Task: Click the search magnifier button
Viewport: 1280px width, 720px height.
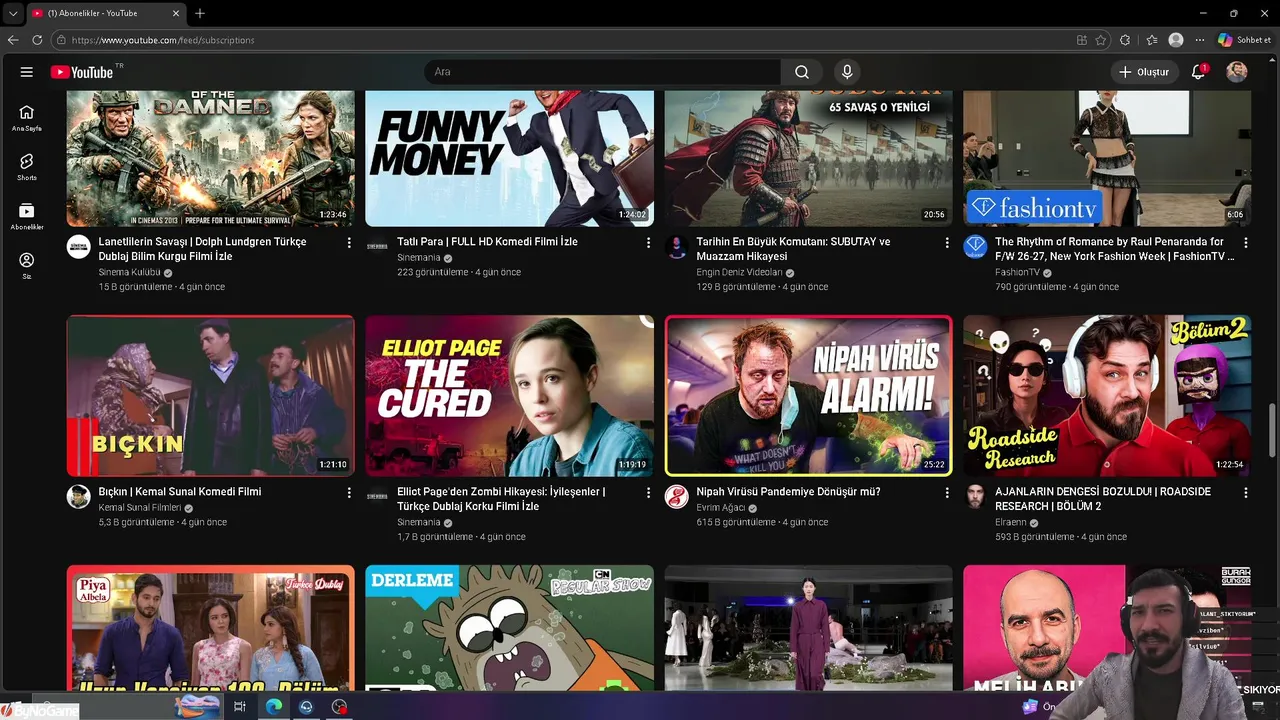Action: click(802, 72)
